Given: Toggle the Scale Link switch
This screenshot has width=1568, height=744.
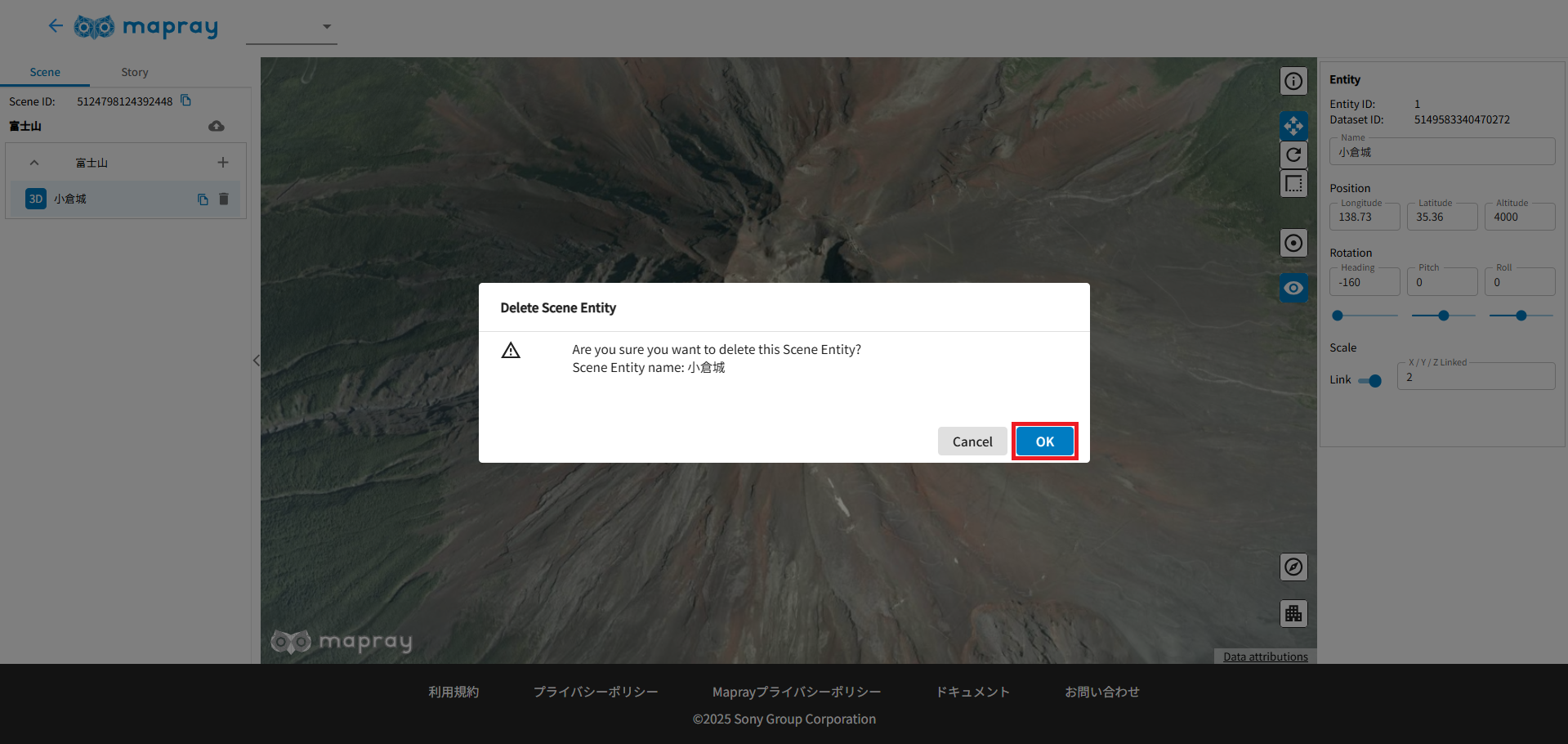Looking at the screenshot, I should pyautogui.click(x=1370, y=380).
